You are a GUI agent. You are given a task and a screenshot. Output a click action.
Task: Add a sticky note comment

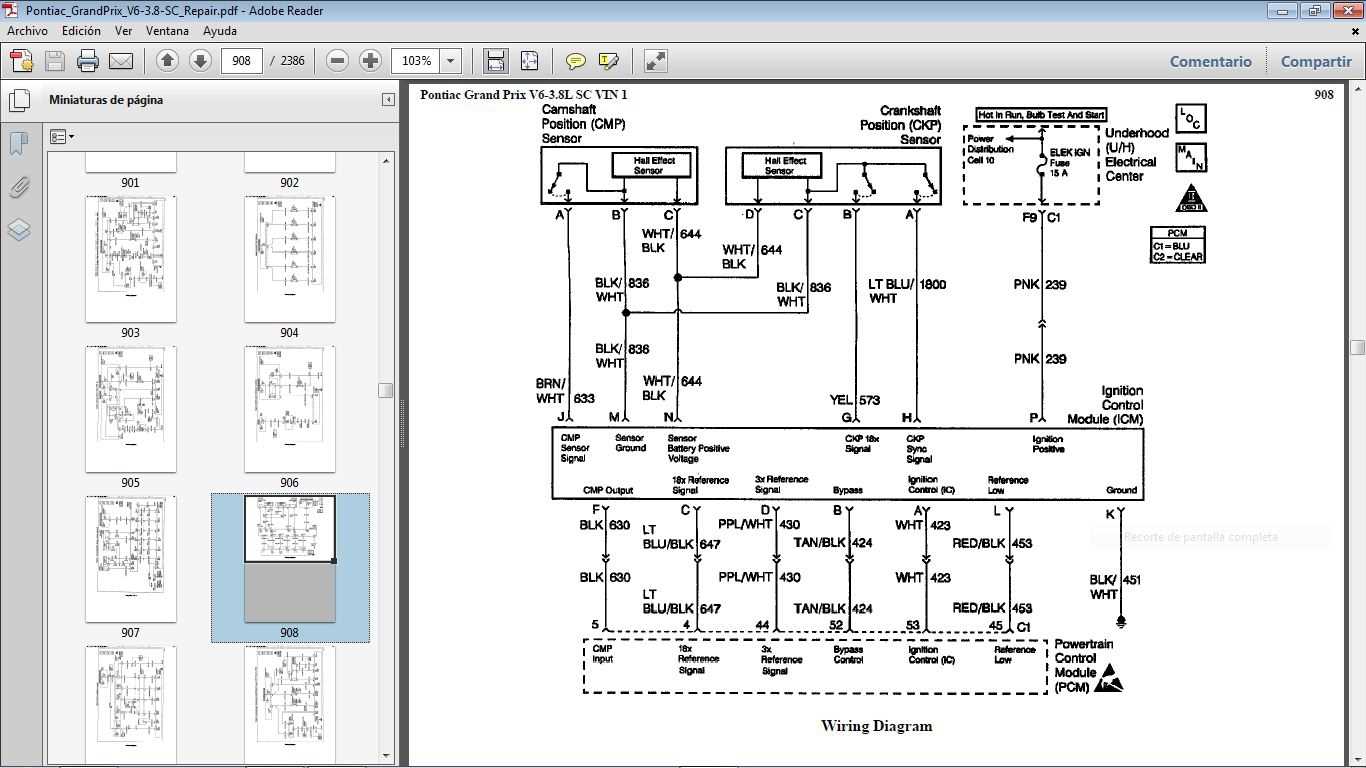(x=575, y=61)
